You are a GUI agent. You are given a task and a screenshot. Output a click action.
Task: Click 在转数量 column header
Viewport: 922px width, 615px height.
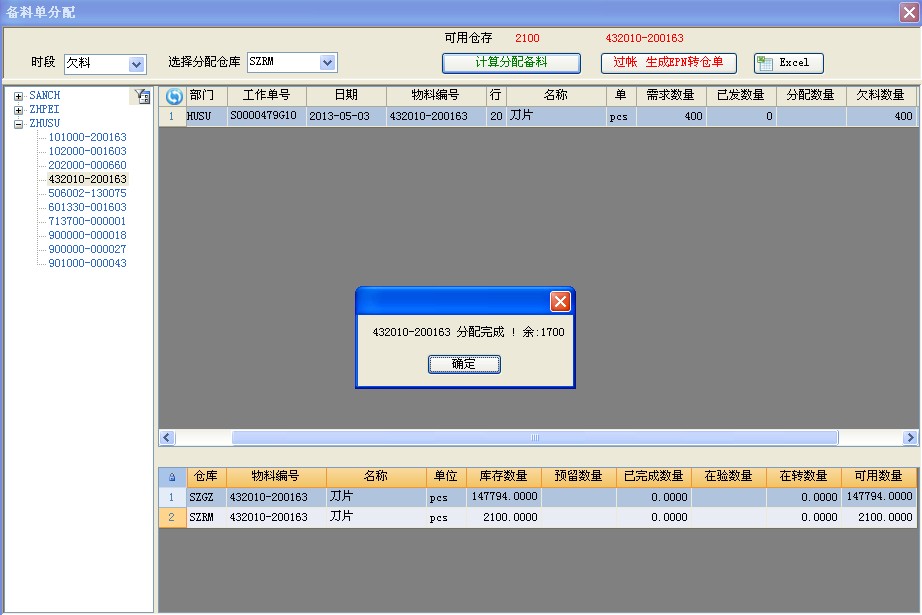click(x=803, y=476)
